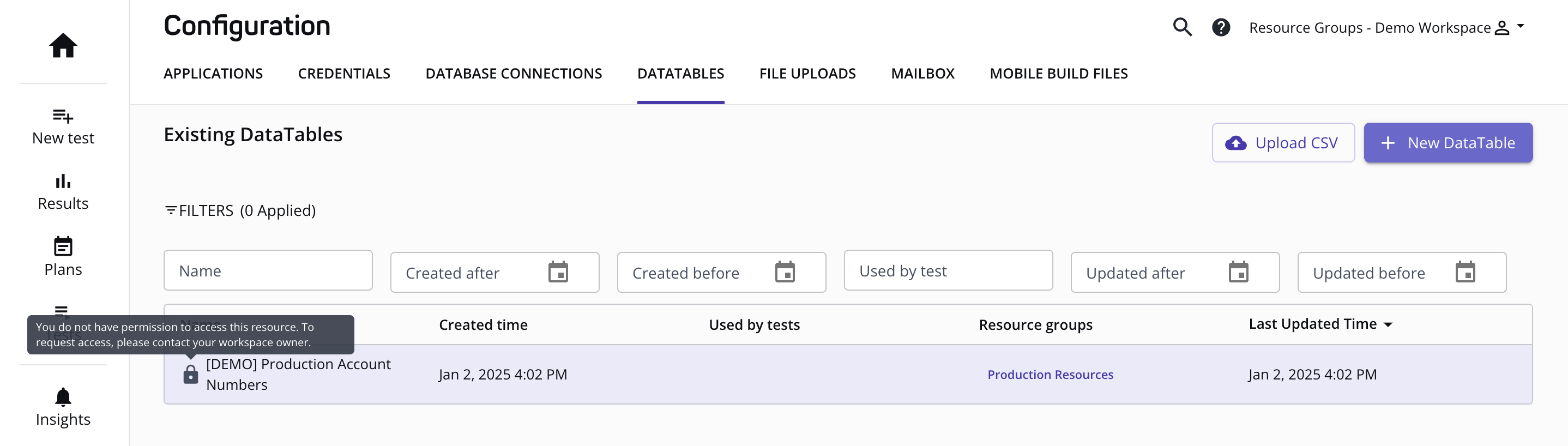The image size is (1568, 446).
Task: Toggle Last Updated Time sort arrow
Action: pyautogui.click(x=1388, y=325)
